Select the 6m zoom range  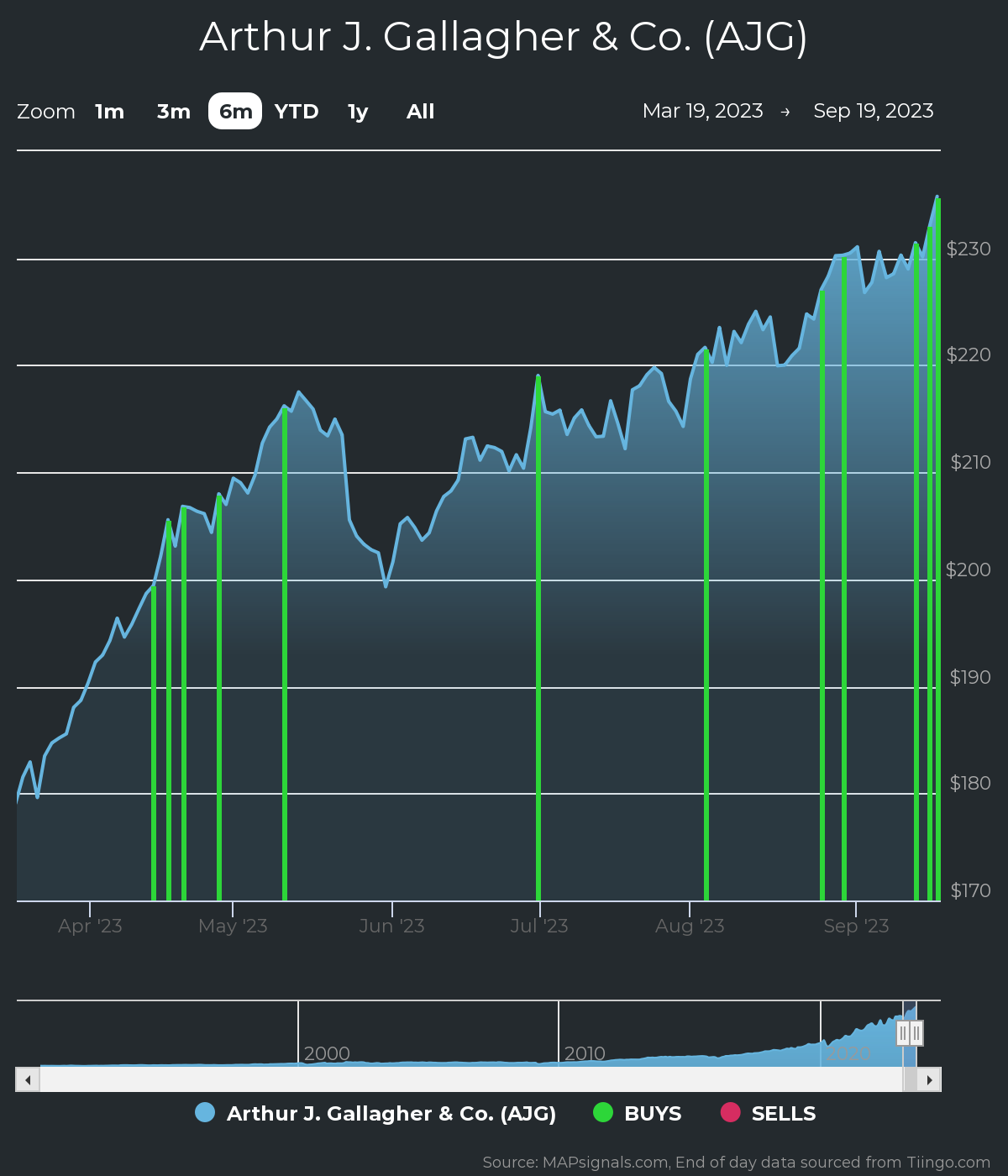click(235, 112)
